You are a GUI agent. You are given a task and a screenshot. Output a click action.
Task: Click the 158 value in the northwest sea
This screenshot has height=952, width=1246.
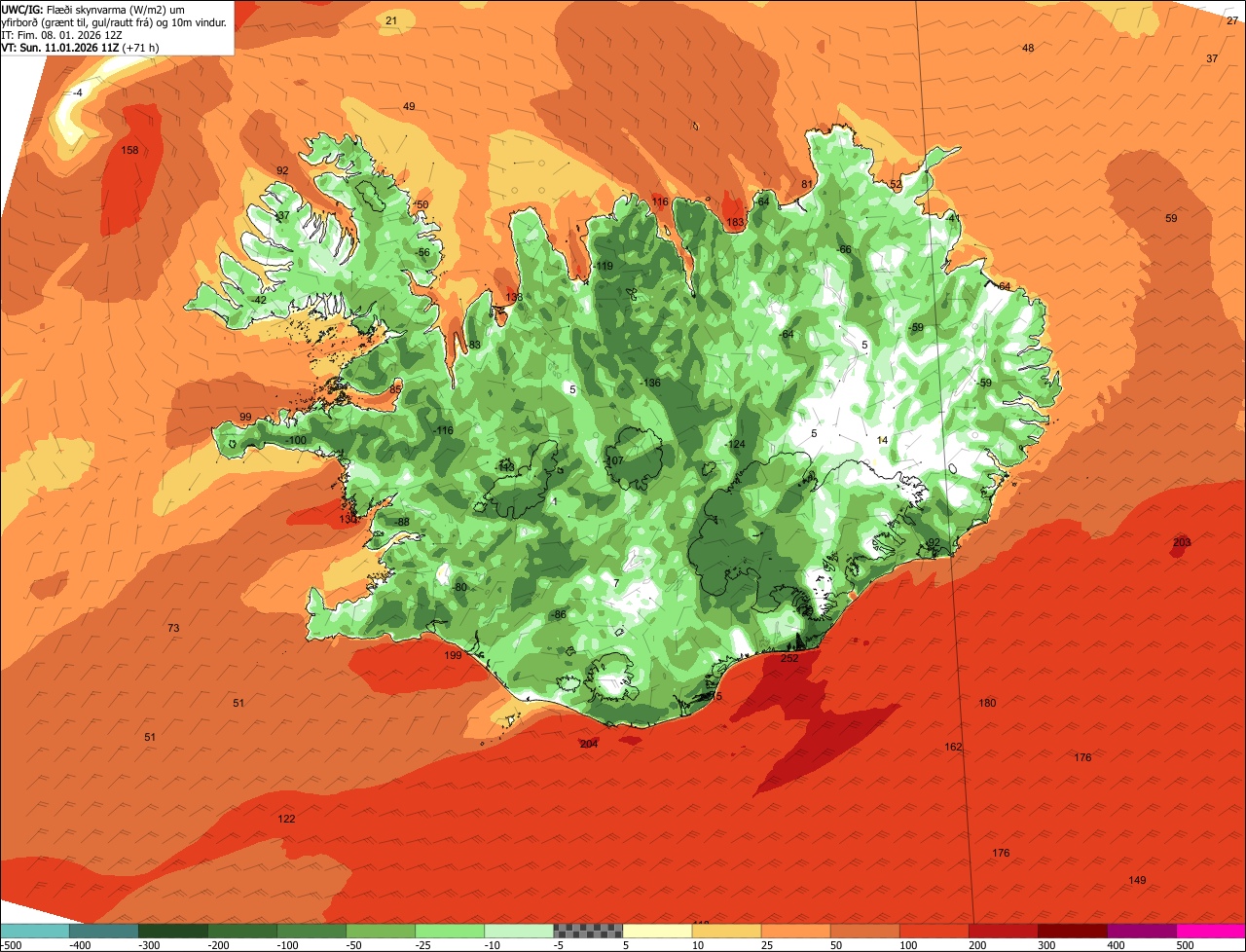129,151
